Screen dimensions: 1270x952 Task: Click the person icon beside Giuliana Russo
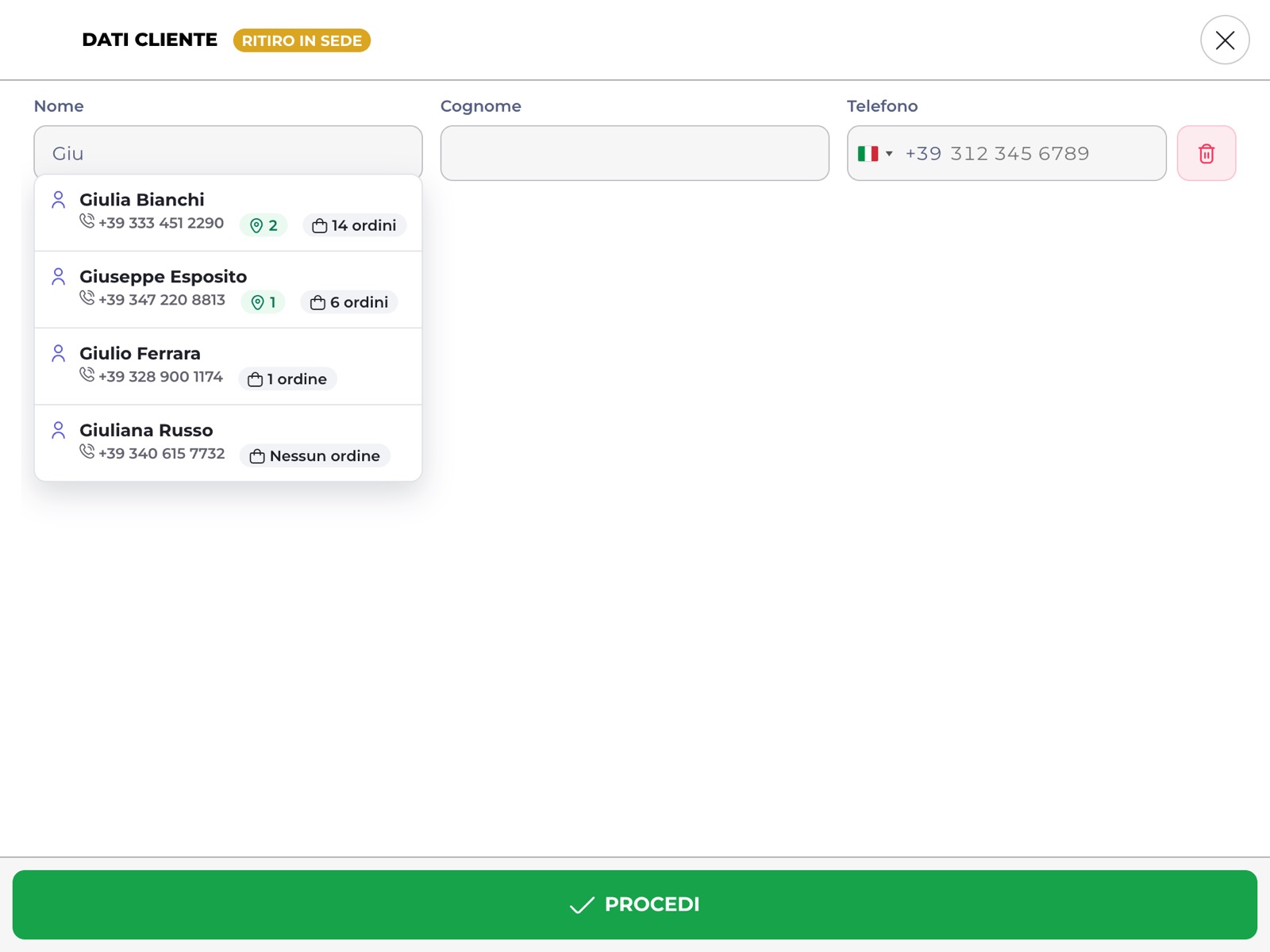tap(58, 431)
